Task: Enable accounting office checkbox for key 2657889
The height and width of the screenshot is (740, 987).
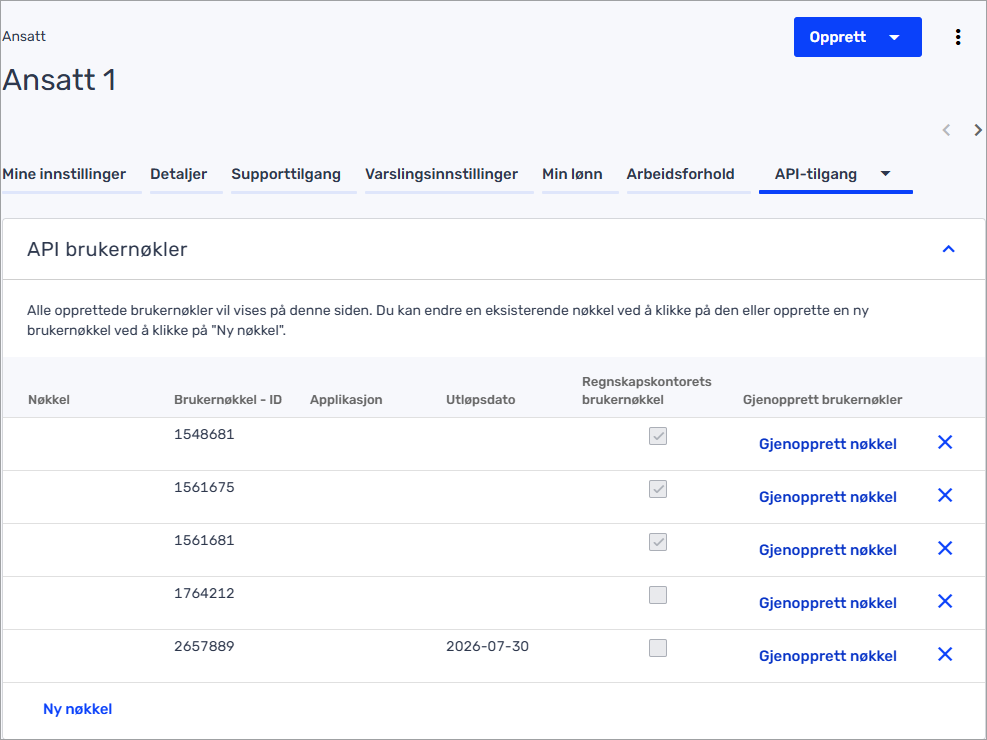Action: point(657,648)
